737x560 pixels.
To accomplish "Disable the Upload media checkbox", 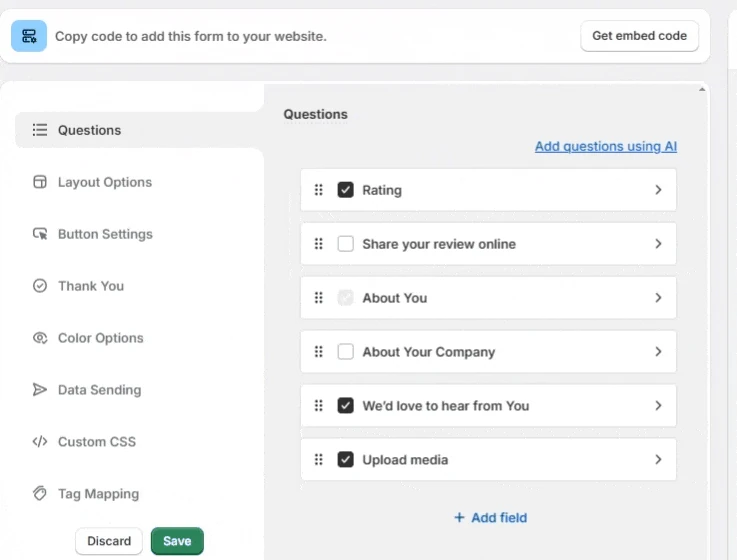I will (x=345, y=459).
